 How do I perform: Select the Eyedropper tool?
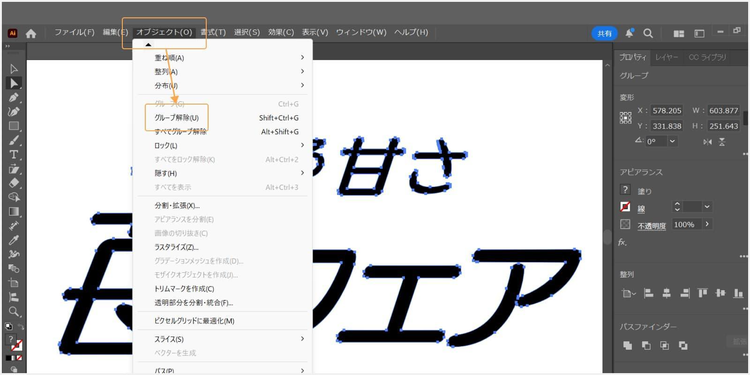pyautogui.click(x=14, y=240)
